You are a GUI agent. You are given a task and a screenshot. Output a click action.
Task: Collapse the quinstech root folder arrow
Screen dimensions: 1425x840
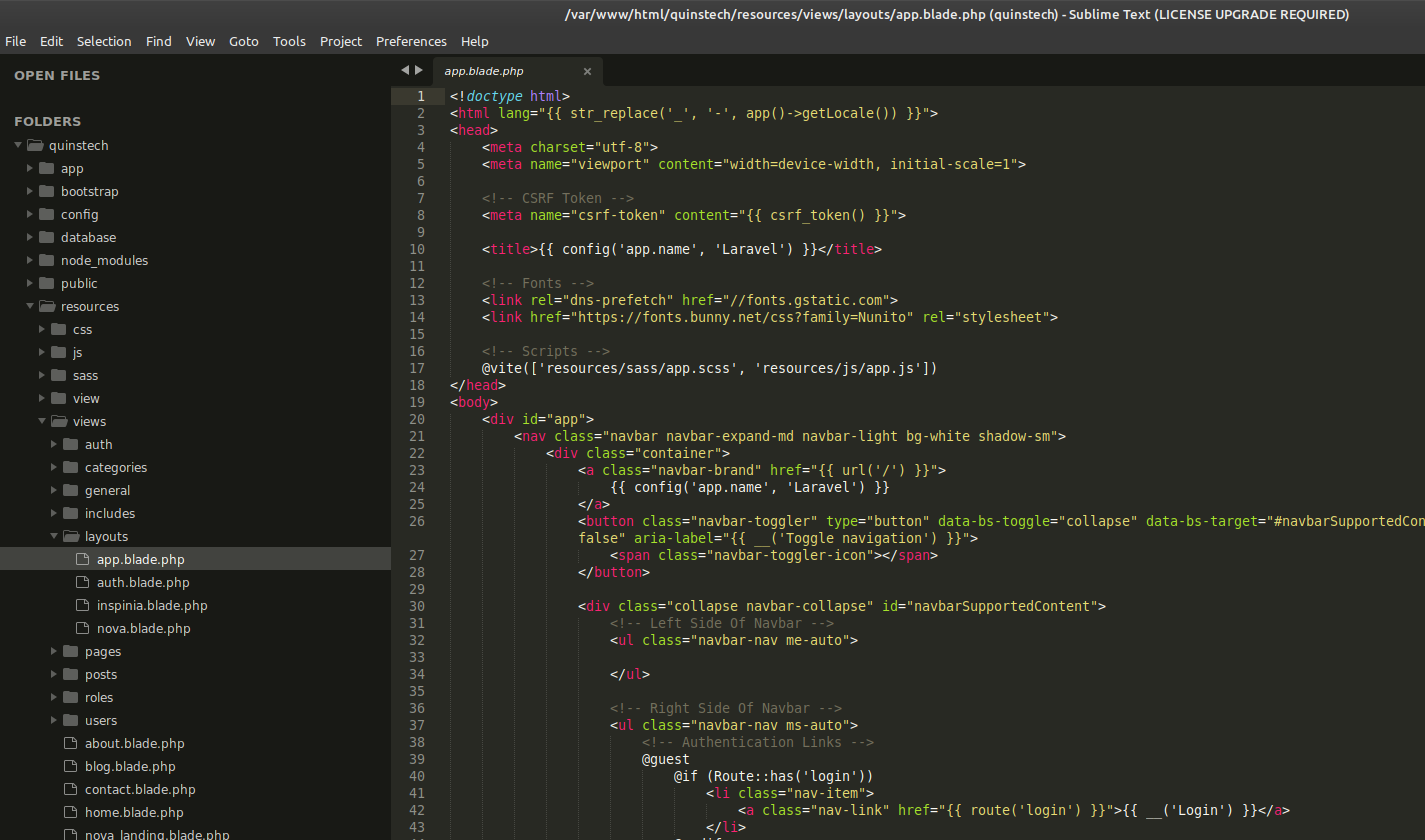[x=18, y=145]
